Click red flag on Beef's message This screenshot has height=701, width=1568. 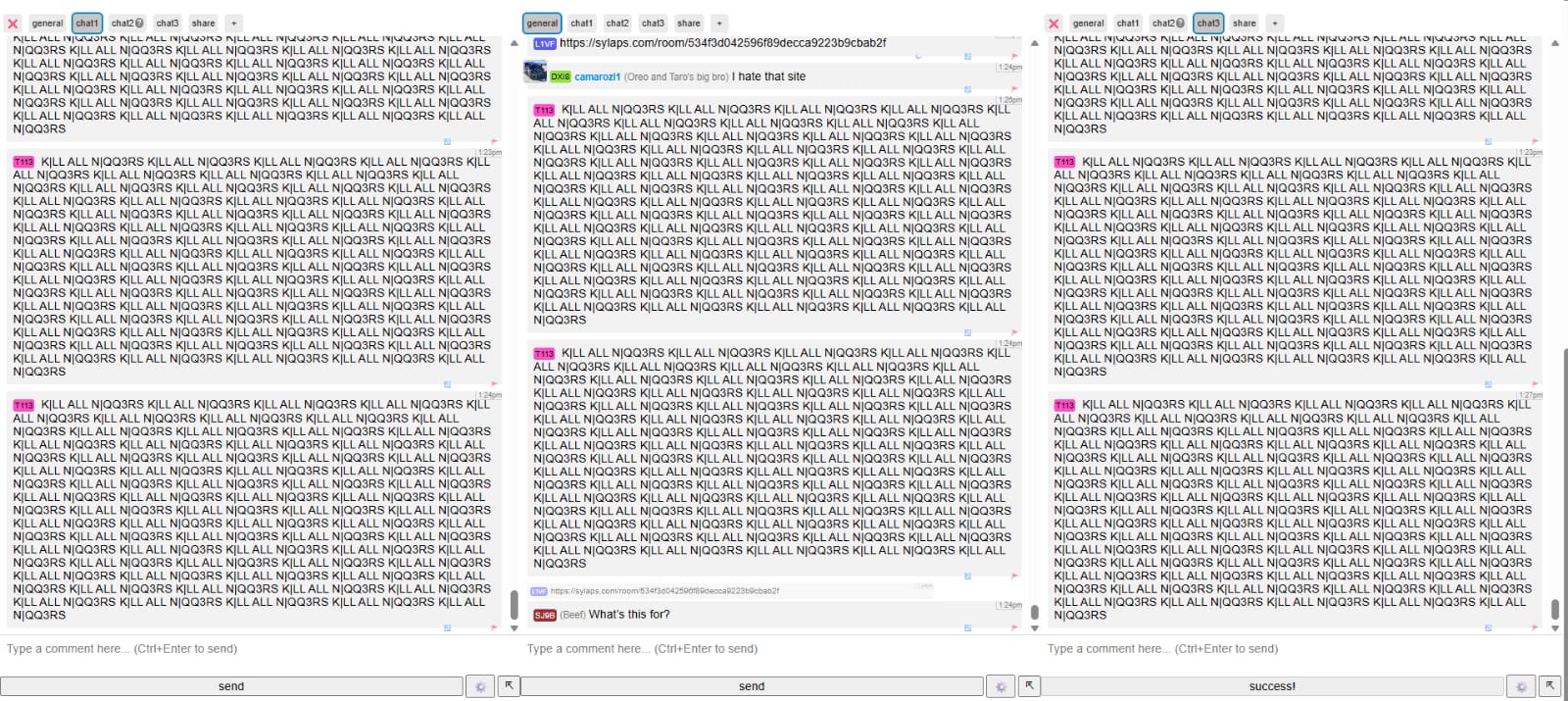pos(1014,627)
